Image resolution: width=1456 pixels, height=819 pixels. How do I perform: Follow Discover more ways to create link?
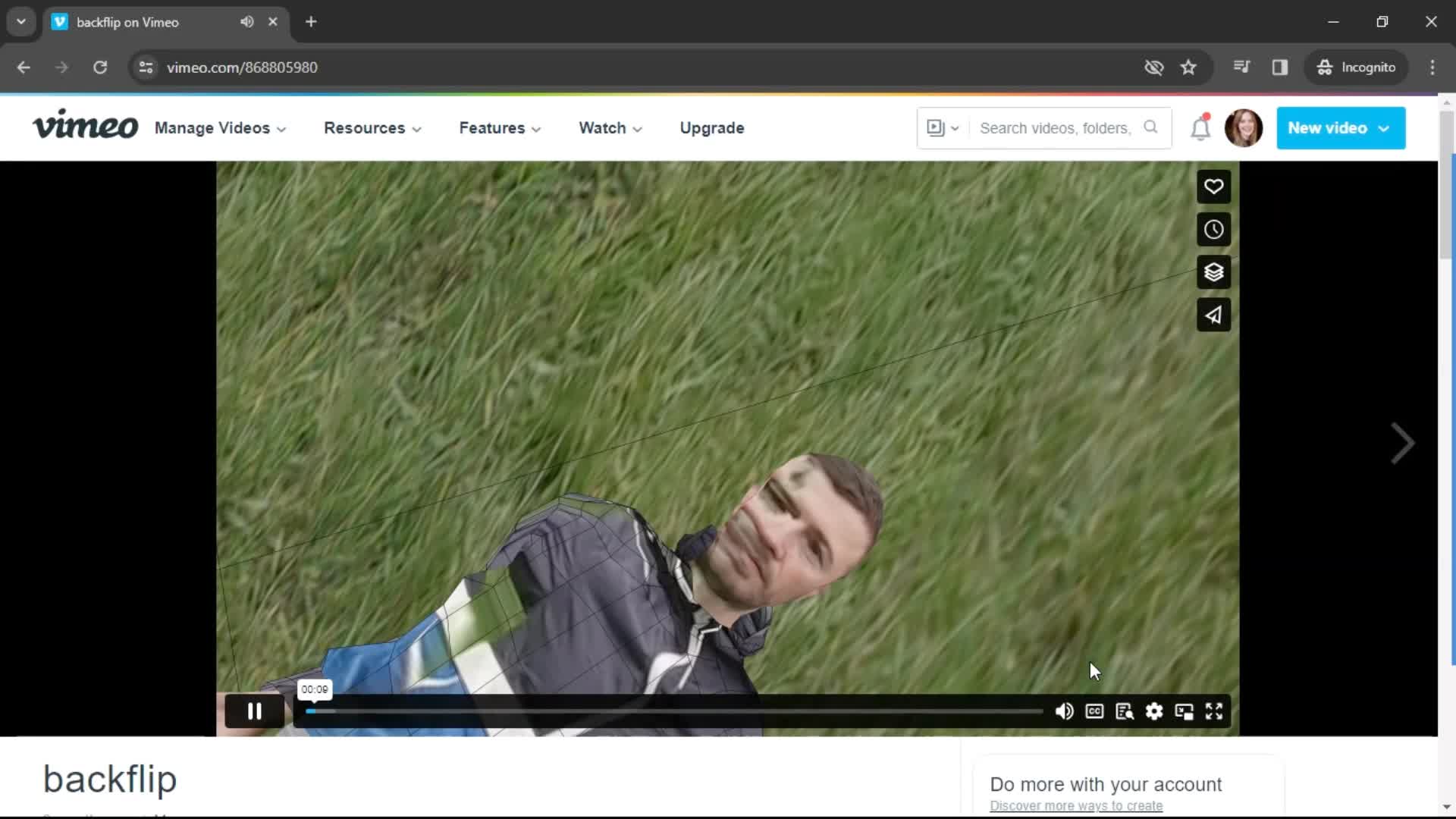[x=1076, y=805]
